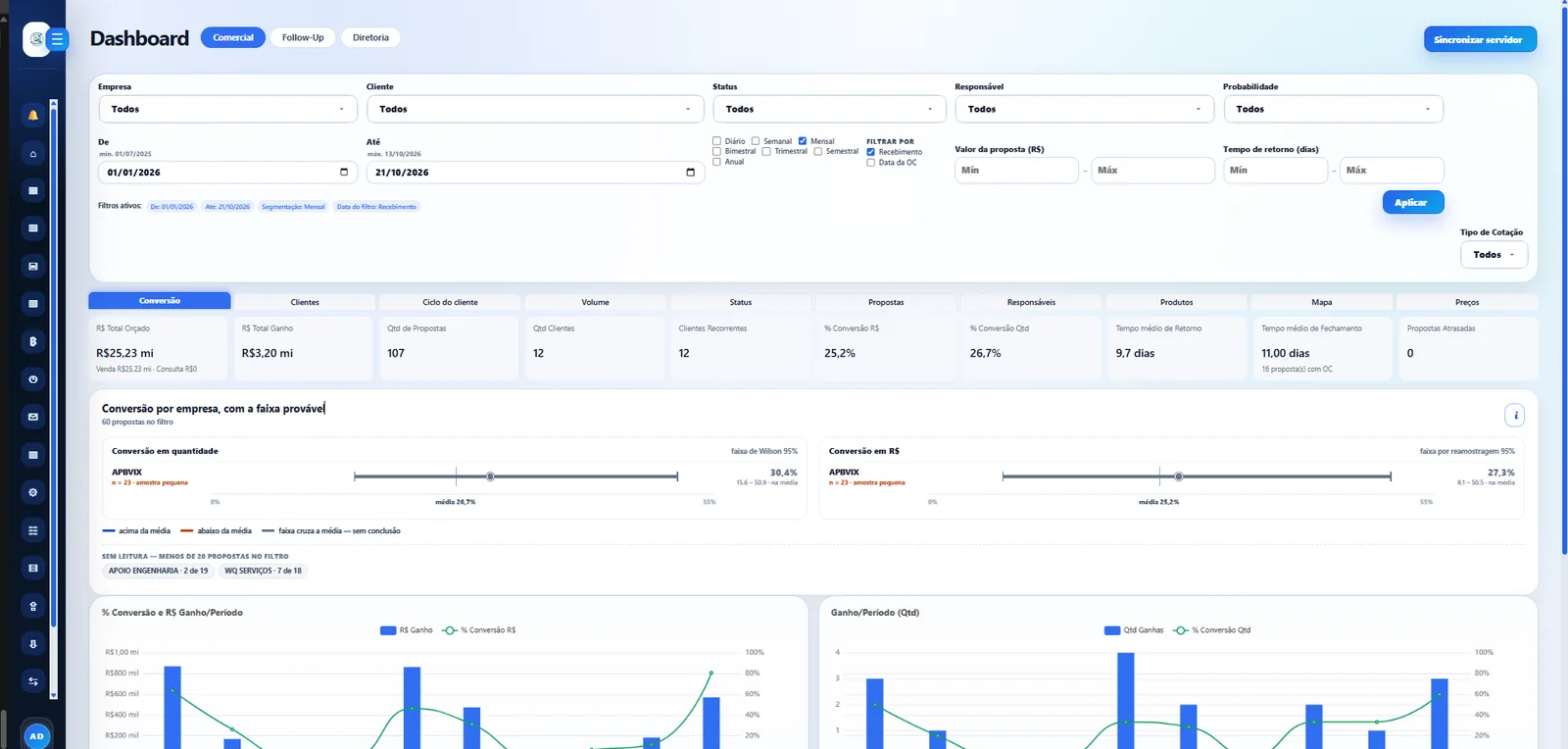The image size is (1568, 749).
Task: Check the Anual checkbox
Action: point(717,162)
